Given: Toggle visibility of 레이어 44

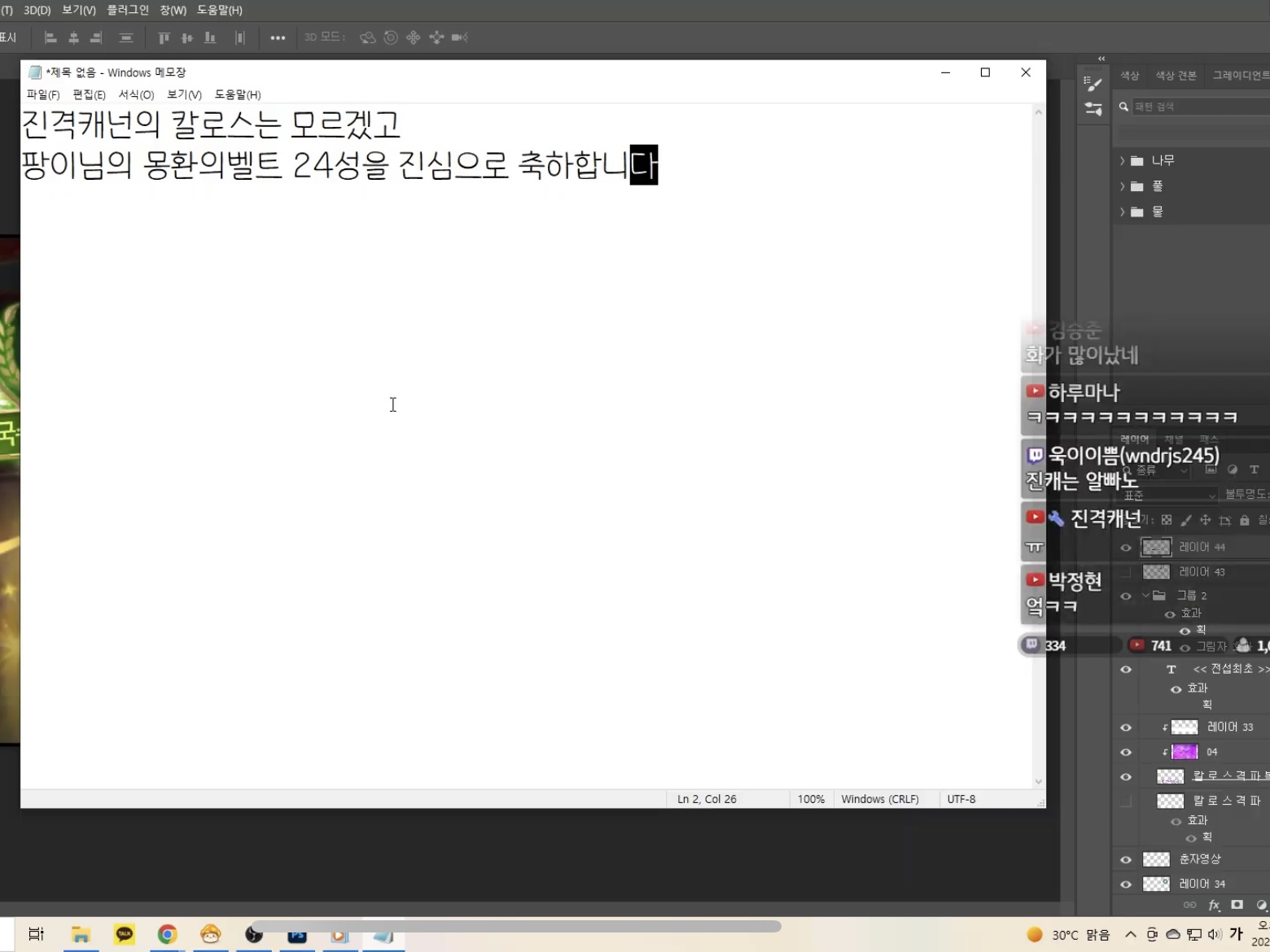Looking at the screenshot, I should point(1126,548).
